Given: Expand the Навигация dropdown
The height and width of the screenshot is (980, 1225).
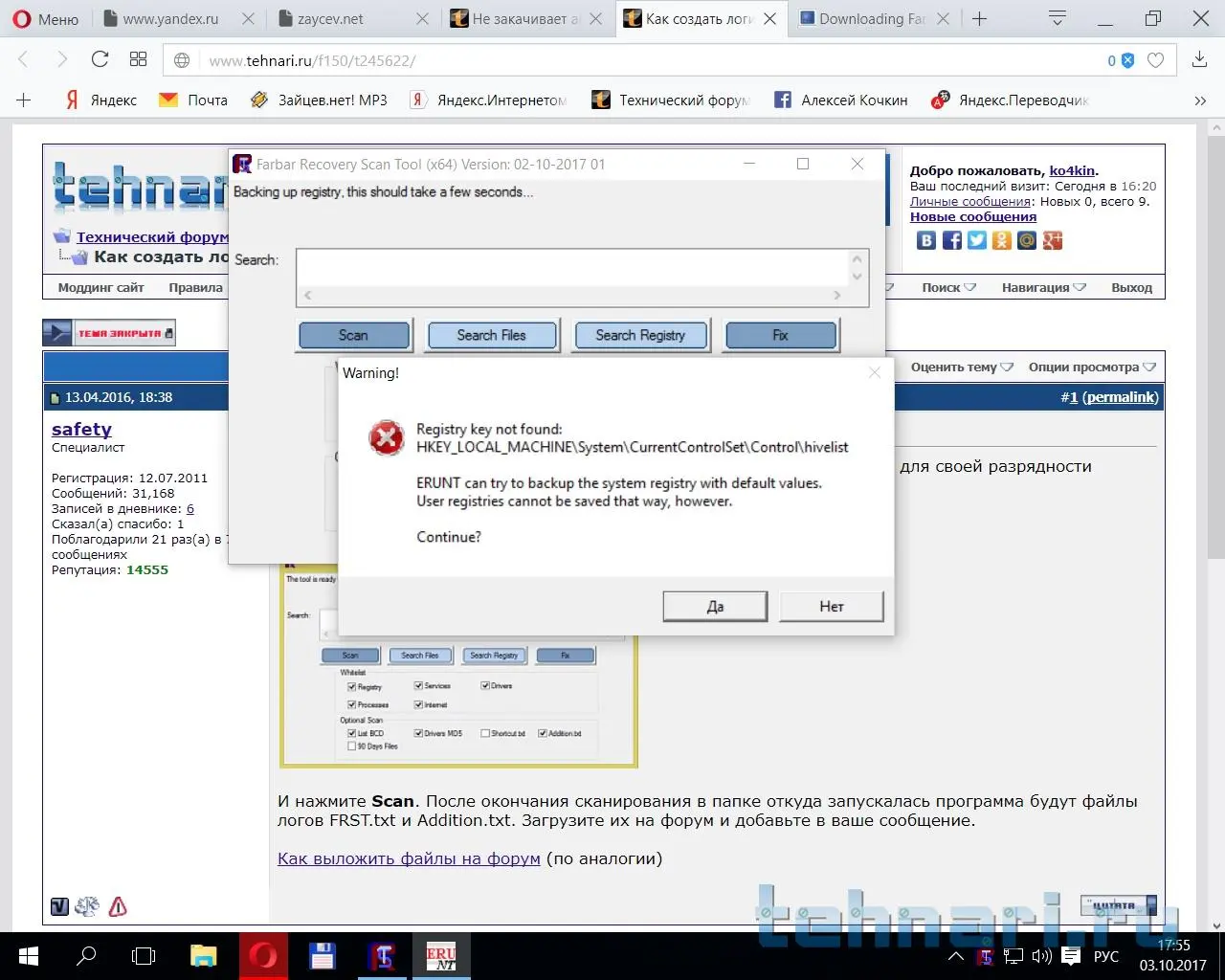Looking at the screenshot, I should pyautogui.click(x=1044, y=287).
